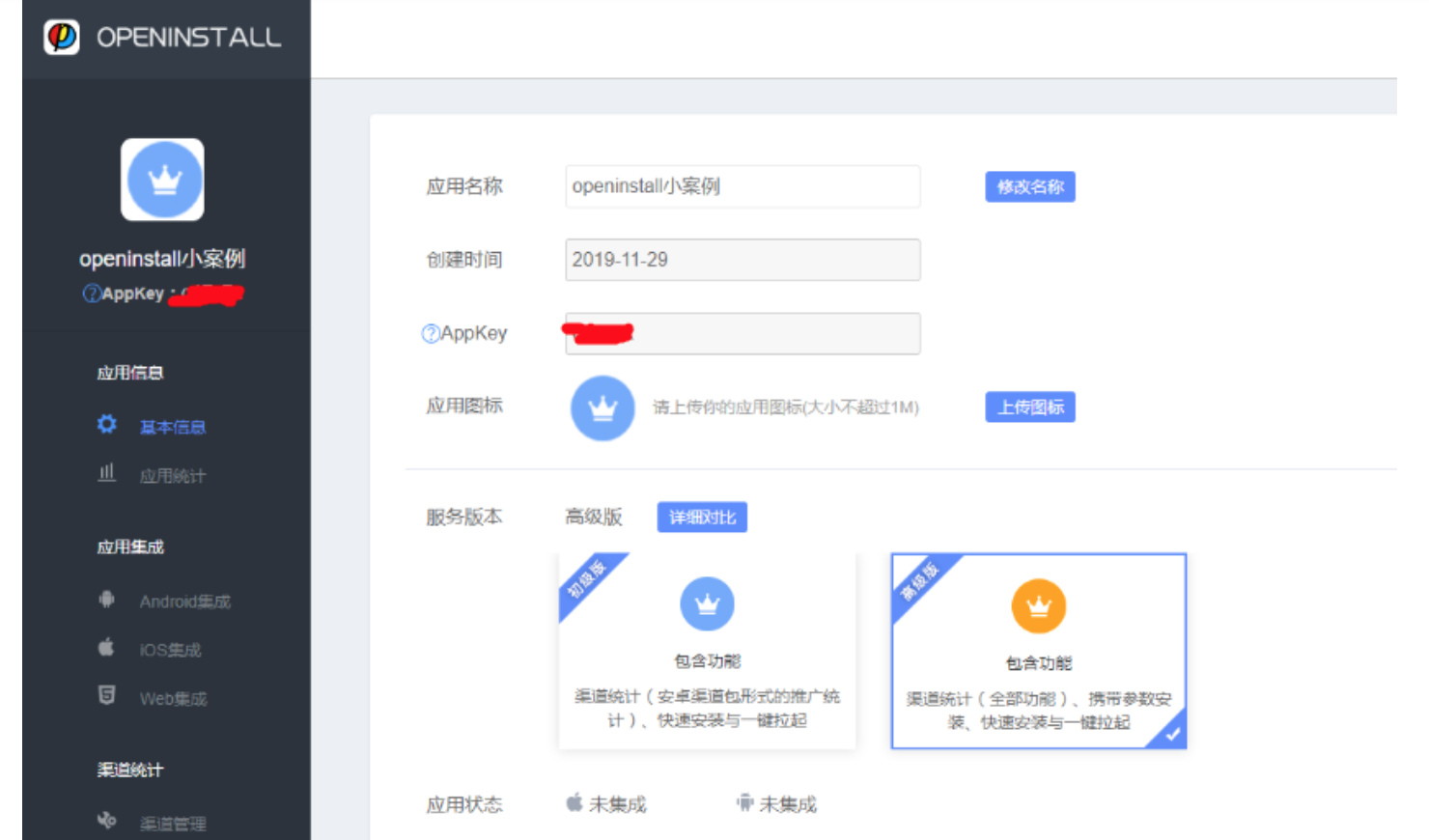Click the Android status icon beside 未集成
The height and width of the screenshot is (840, 1429).
tap(744, 802)
